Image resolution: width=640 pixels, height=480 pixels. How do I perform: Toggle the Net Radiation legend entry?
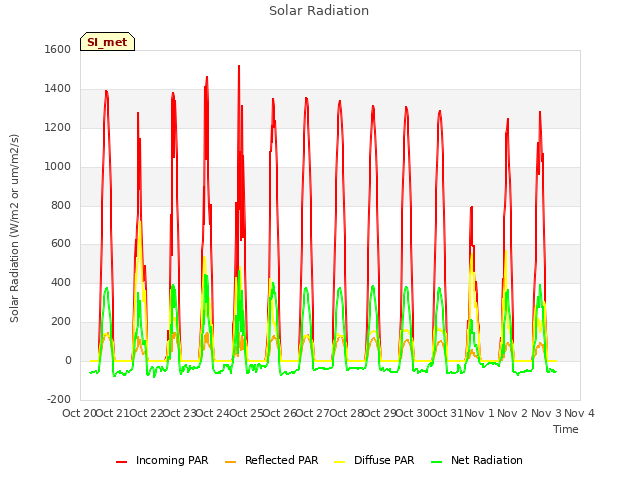pyautogui.click(x=477, y=460)
